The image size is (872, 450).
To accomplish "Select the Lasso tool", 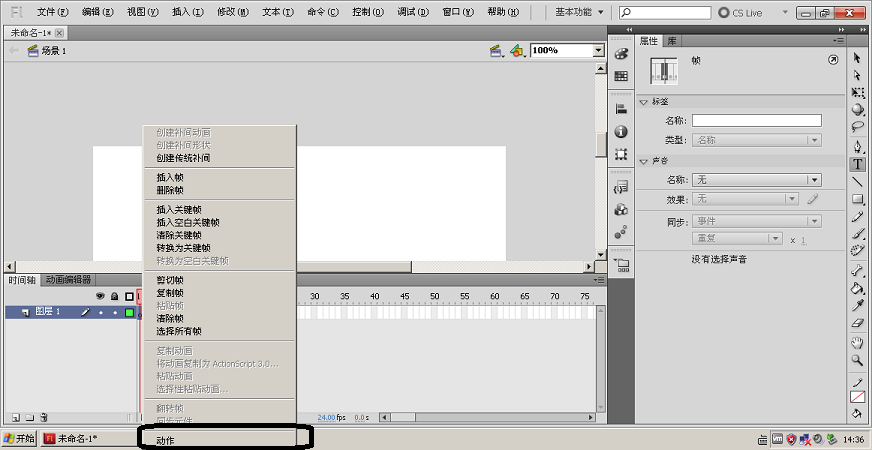I will point(857,127).
